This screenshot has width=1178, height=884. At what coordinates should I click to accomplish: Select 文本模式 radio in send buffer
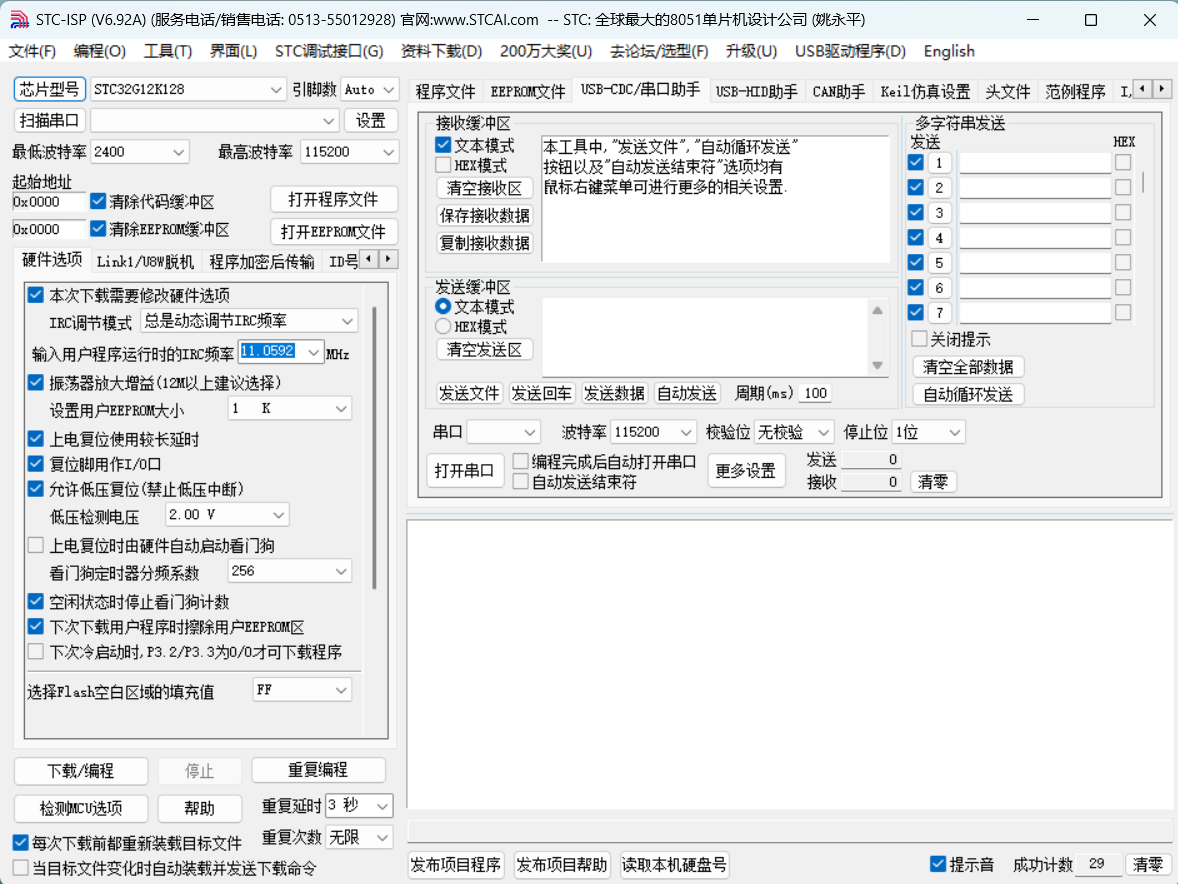[443, 306]
